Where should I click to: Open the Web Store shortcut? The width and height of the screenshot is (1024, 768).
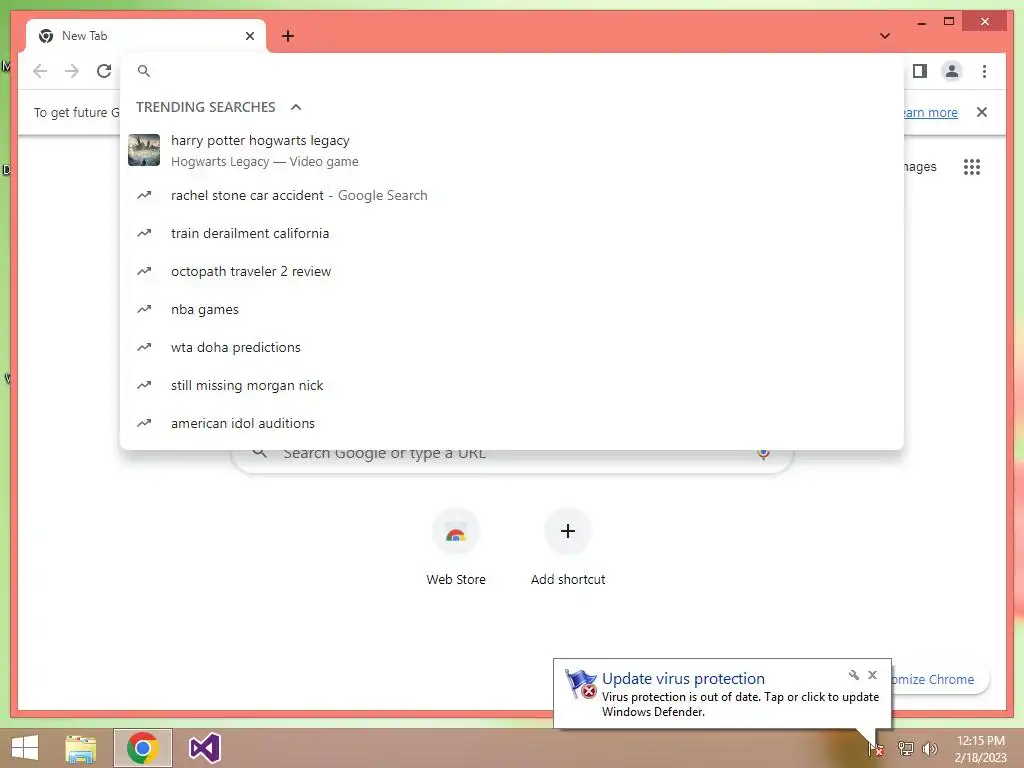[x=456, y=547]
